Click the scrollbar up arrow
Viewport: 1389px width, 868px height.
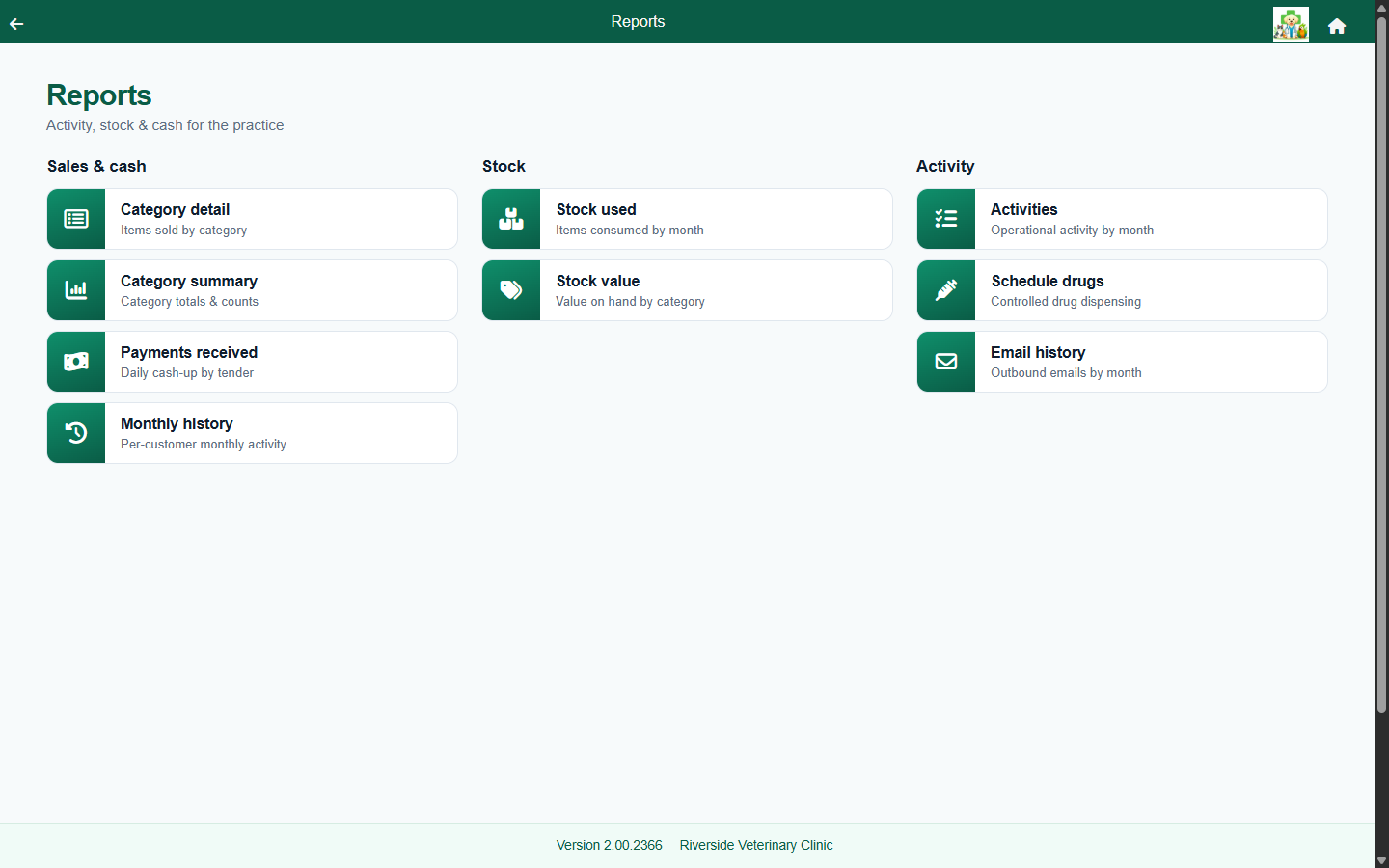[x=1381, y=7]
